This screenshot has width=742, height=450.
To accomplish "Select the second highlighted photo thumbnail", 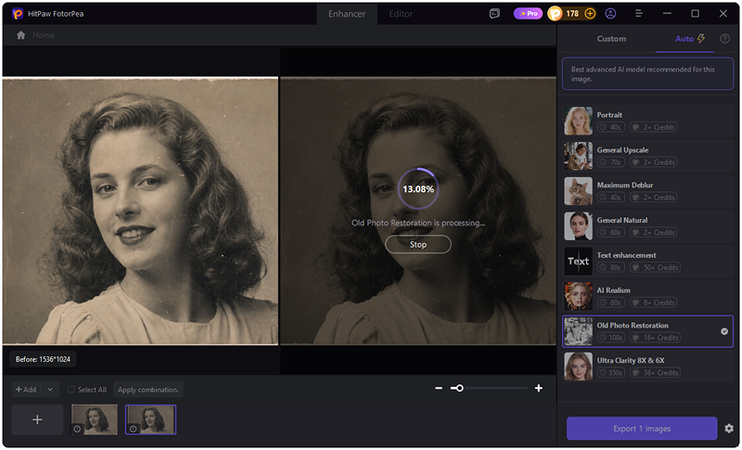I will point(150,420).
